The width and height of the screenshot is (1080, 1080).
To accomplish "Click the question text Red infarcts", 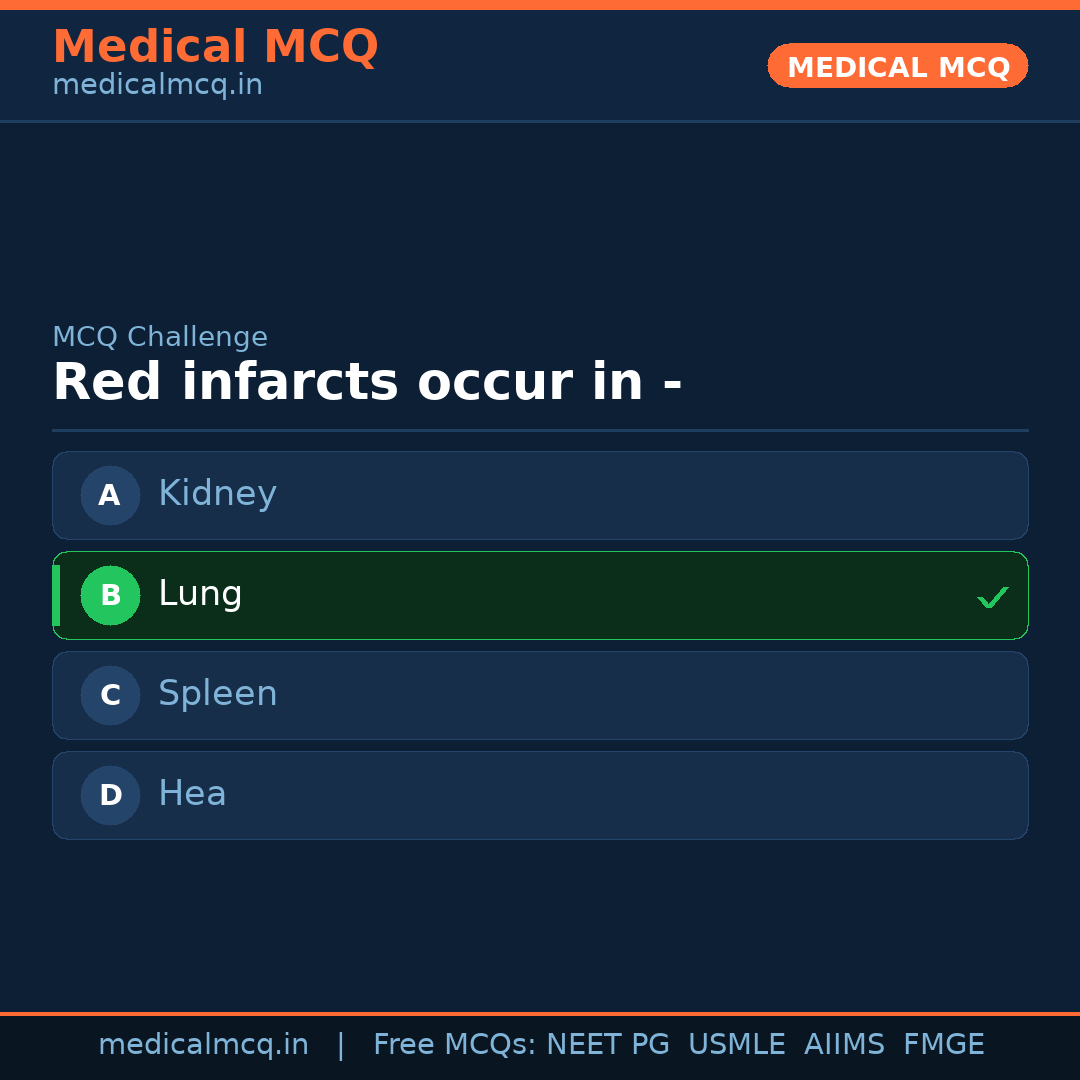I will click(367, 382).
